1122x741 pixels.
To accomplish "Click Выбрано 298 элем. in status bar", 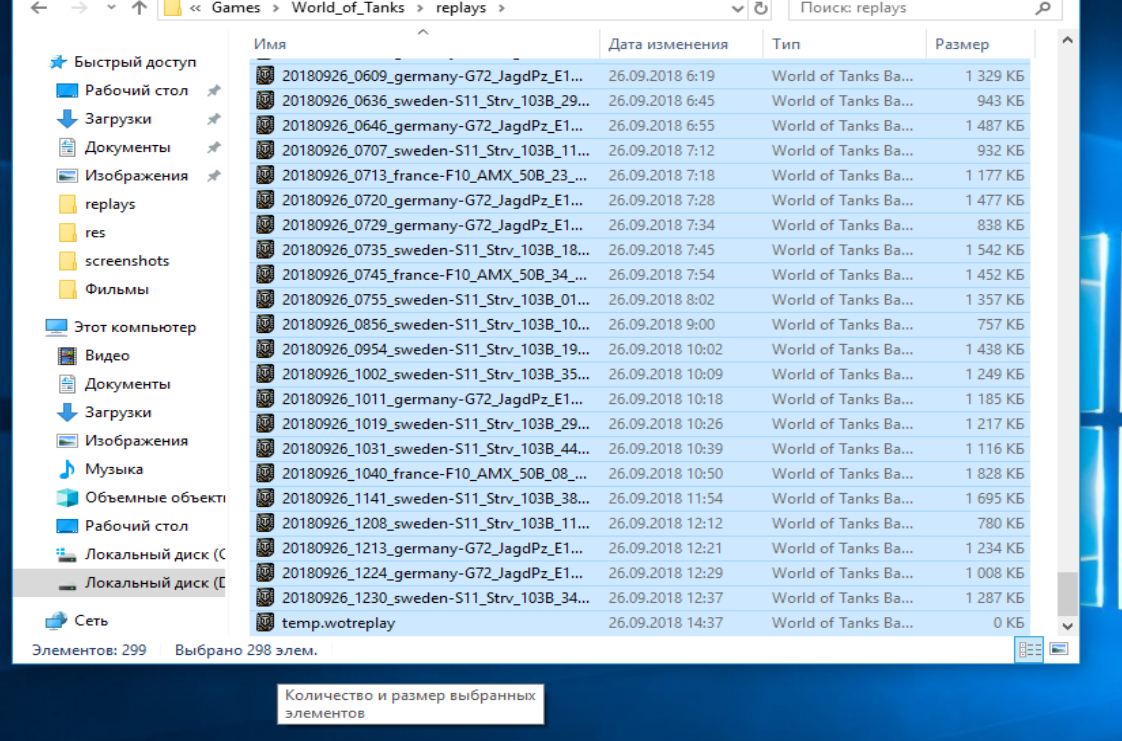I will point(246,650).
